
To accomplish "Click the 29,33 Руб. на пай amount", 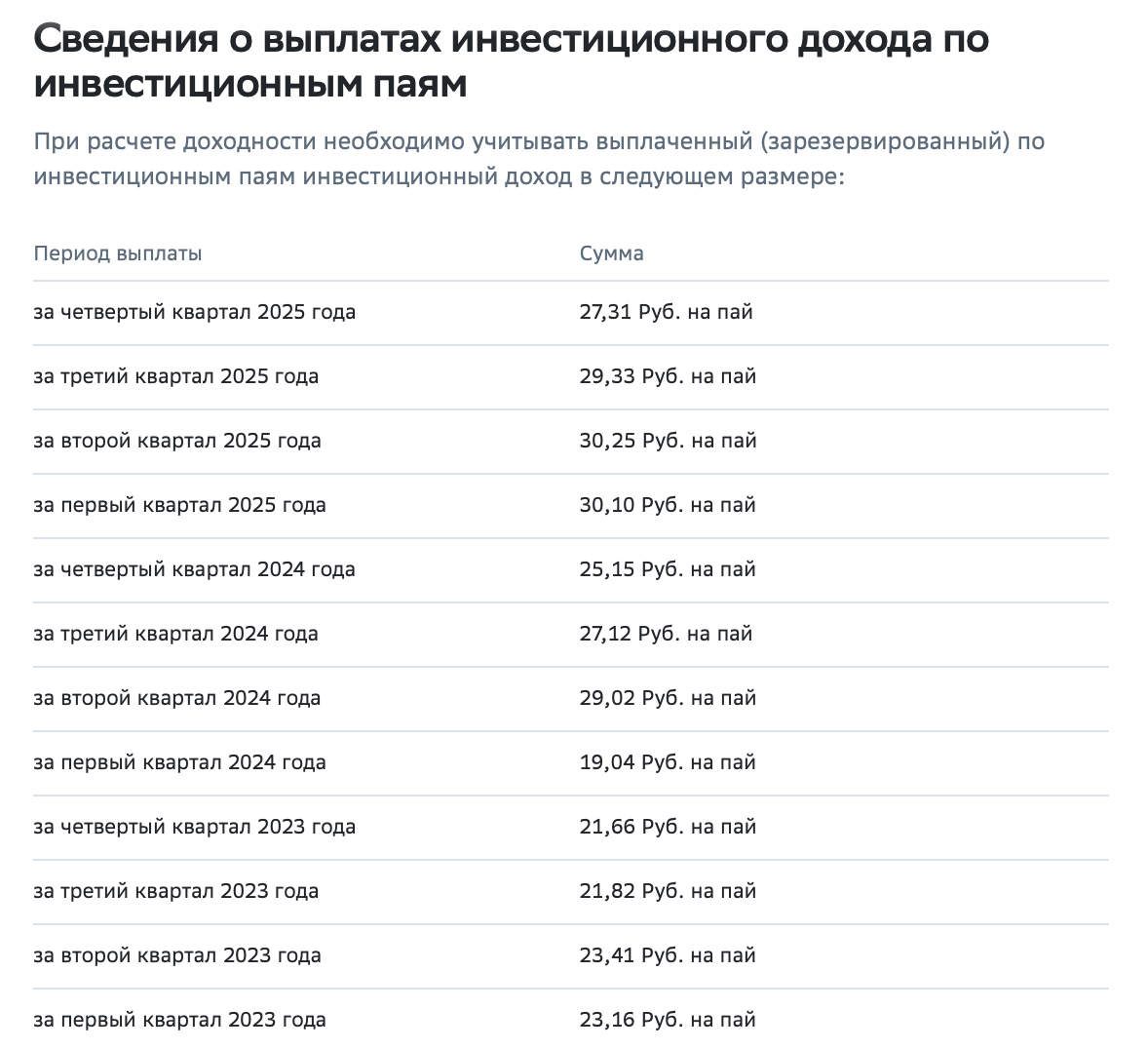I will click(x=668, y=376).
